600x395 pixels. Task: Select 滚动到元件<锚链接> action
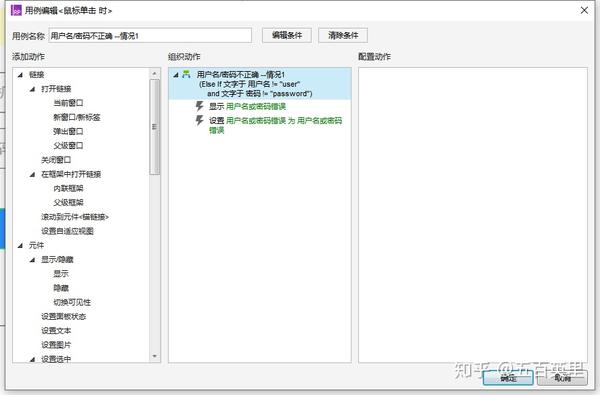pos(75,217)
